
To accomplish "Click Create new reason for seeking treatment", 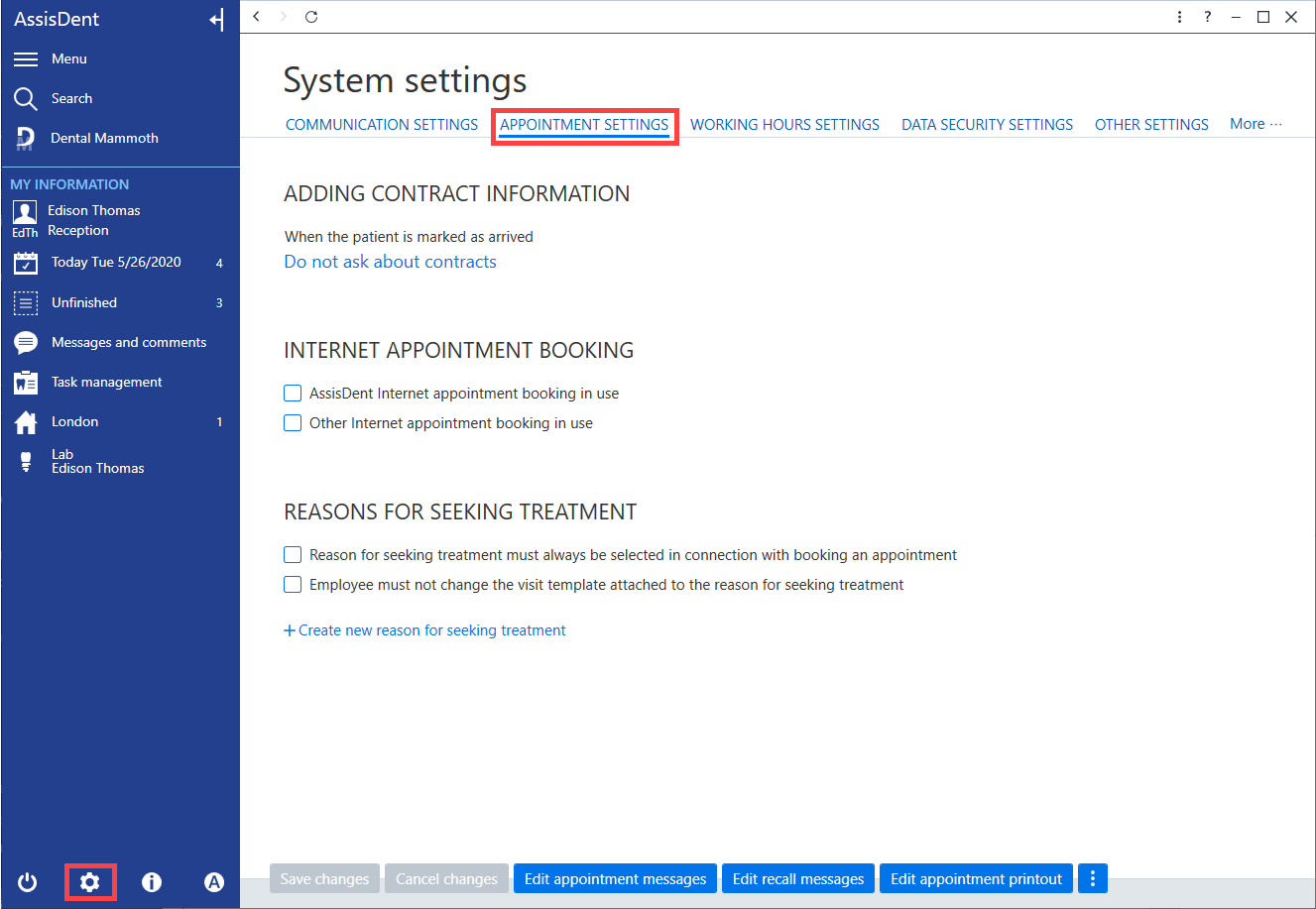I will coord(425,630).
